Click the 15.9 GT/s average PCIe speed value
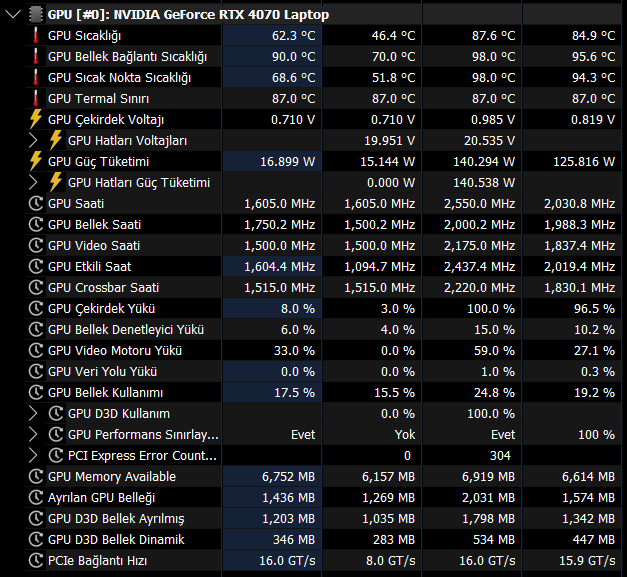The height and width of the screenshot is (577, 627). pyautogui.click(x=587, y=561)
